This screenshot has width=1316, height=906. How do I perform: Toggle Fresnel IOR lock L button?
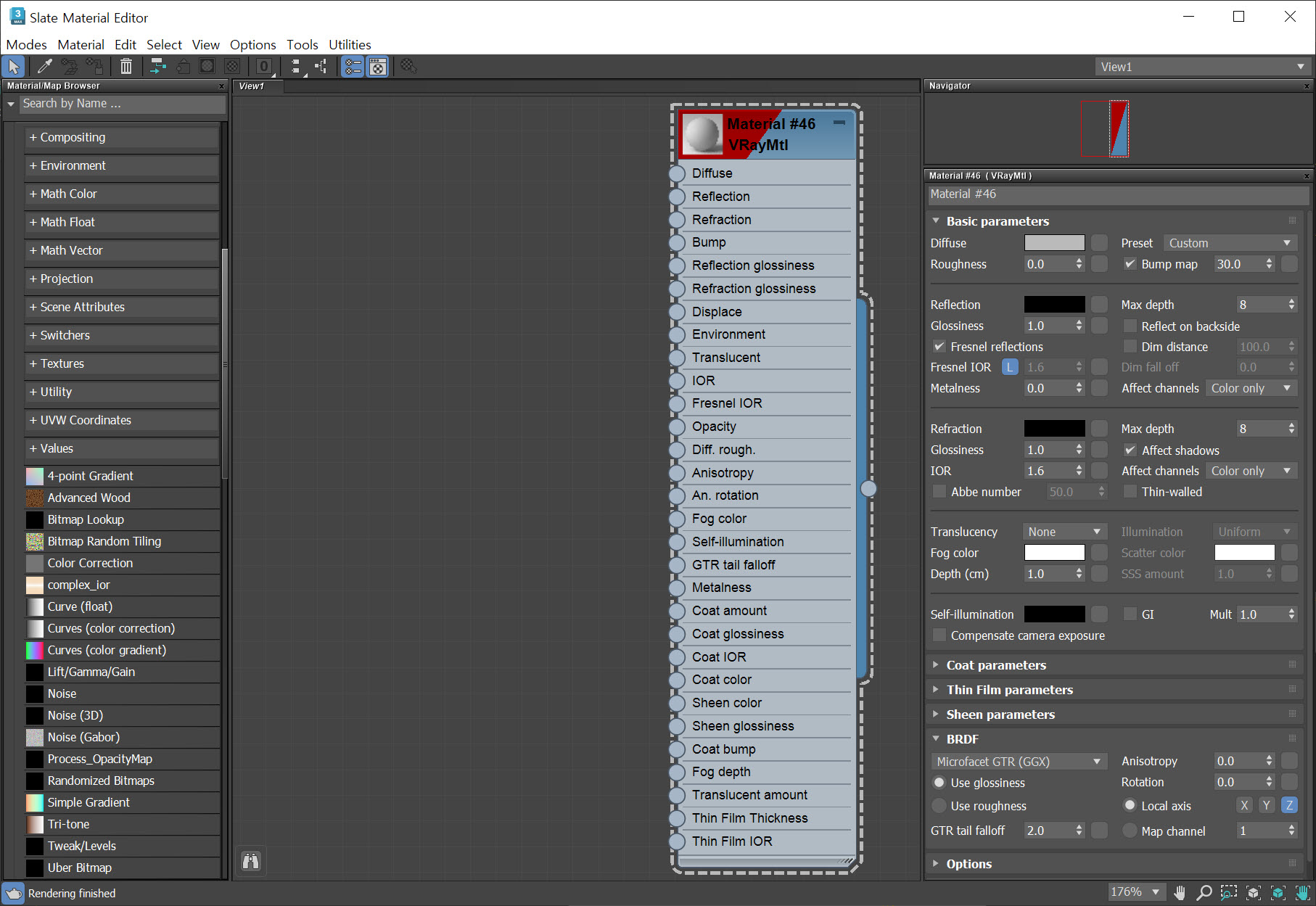tap(1009, 367)
